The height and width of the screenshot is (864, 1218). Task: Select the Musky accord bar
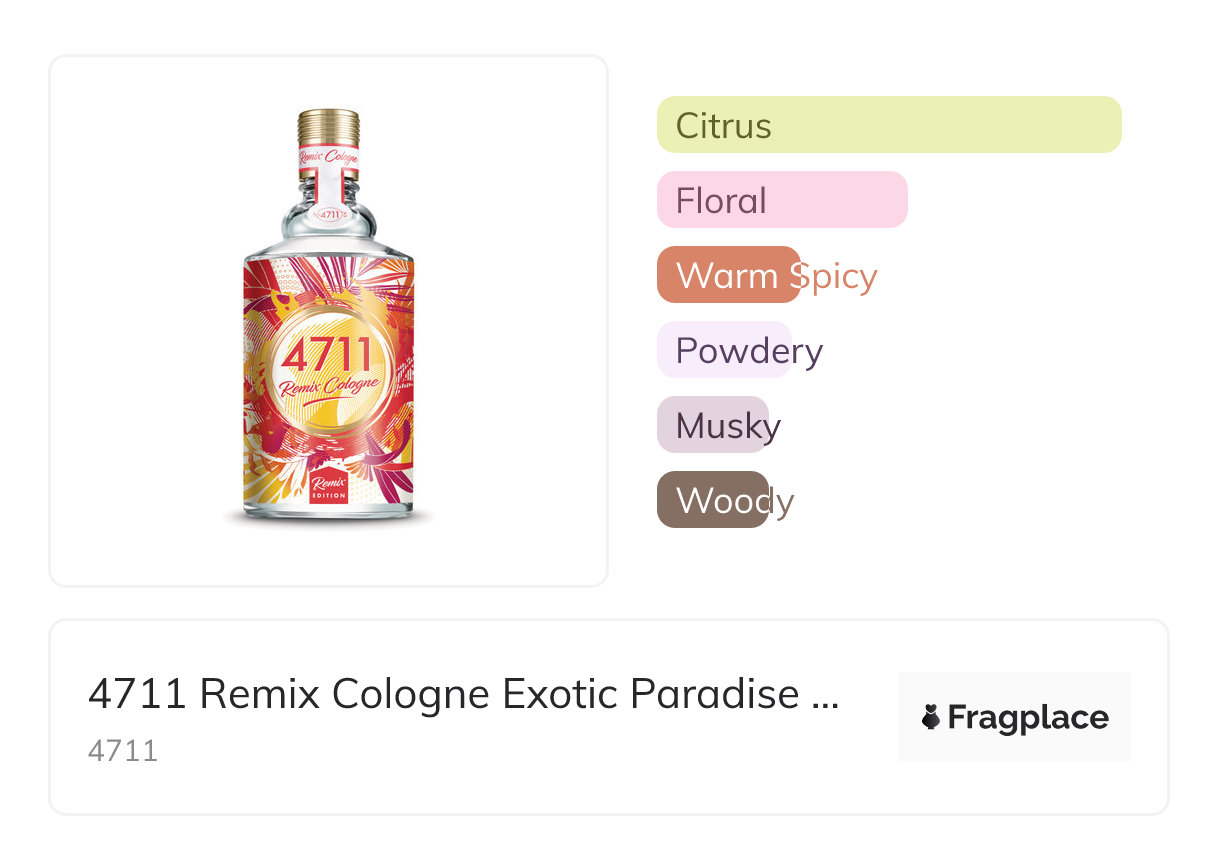[x=712, y=425]
